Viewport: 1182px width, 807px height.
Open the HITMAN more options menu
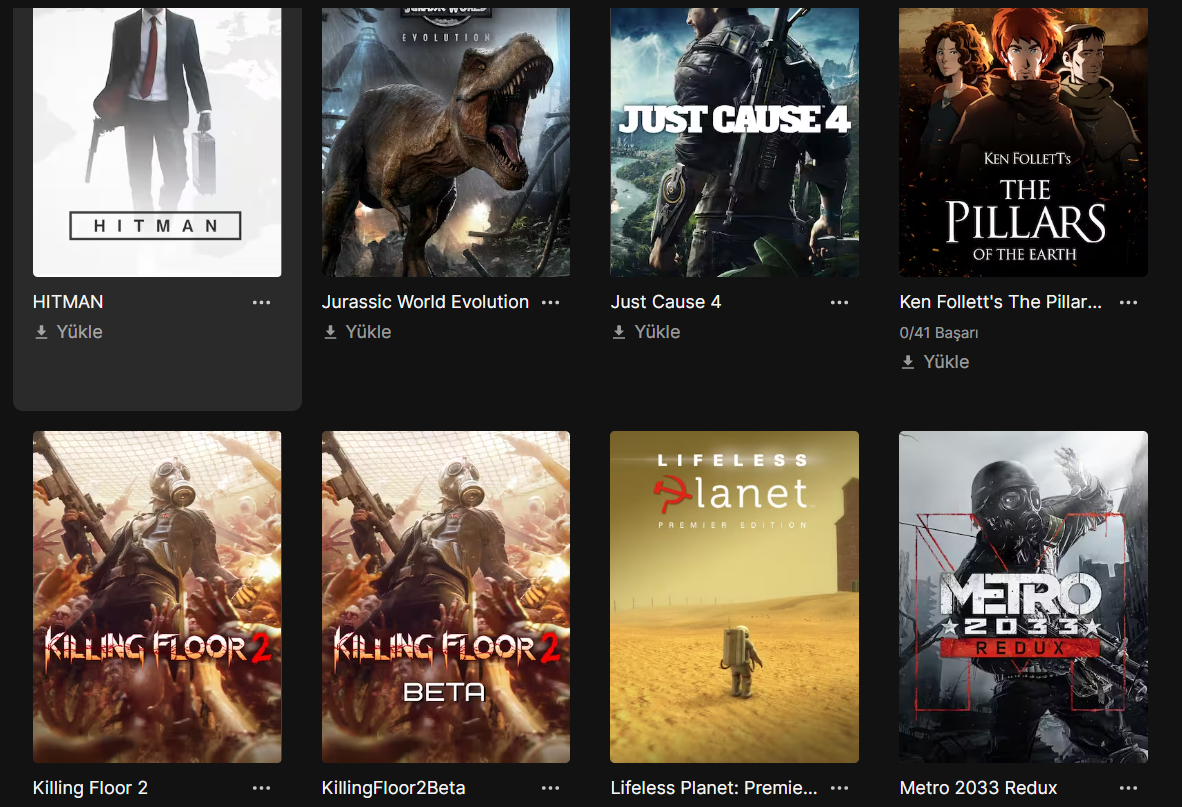(x=262, y=302)
